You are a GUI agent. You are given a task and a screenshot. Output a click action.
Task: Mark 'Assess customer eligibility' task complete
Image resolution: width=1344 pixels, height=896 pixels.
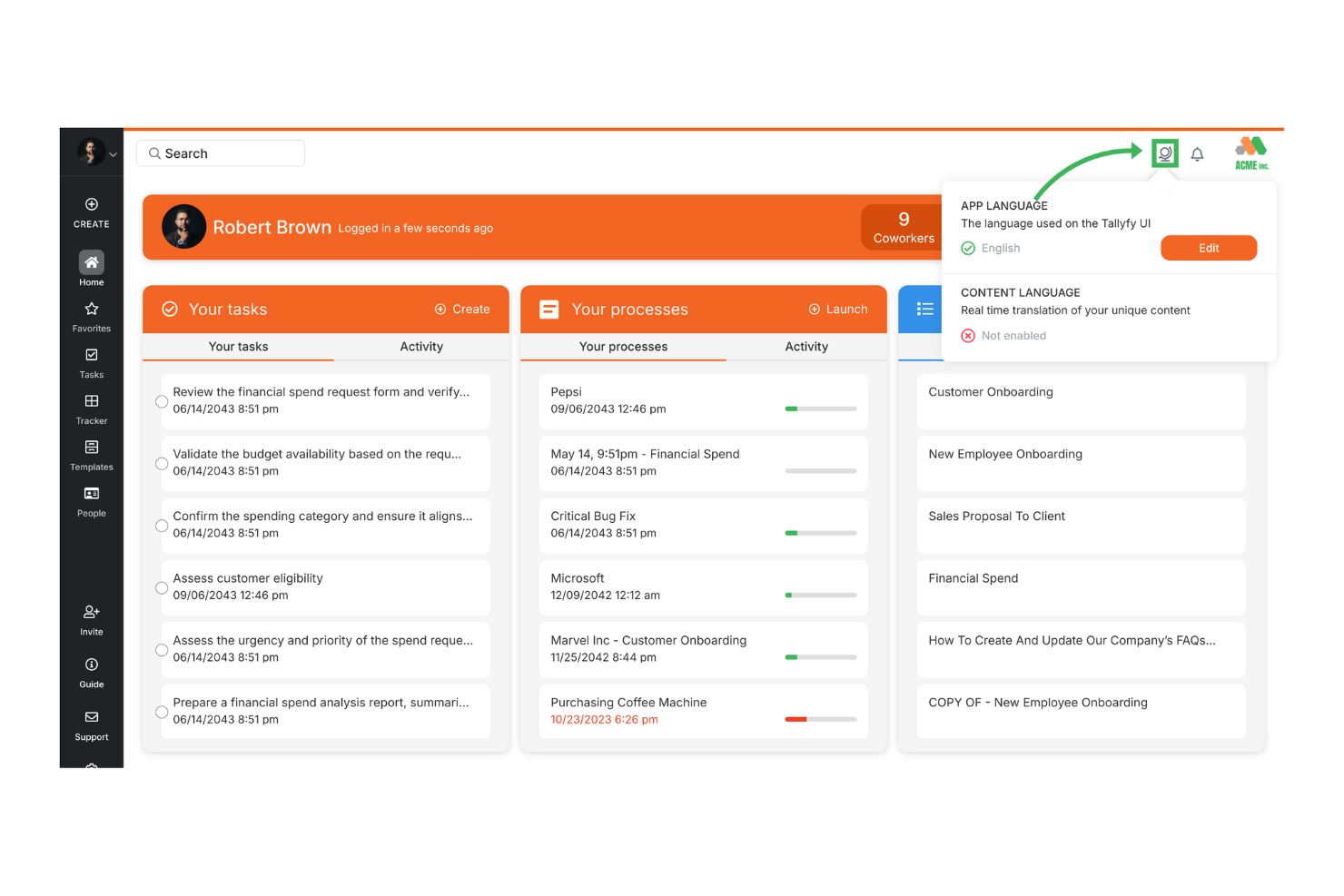162,588
